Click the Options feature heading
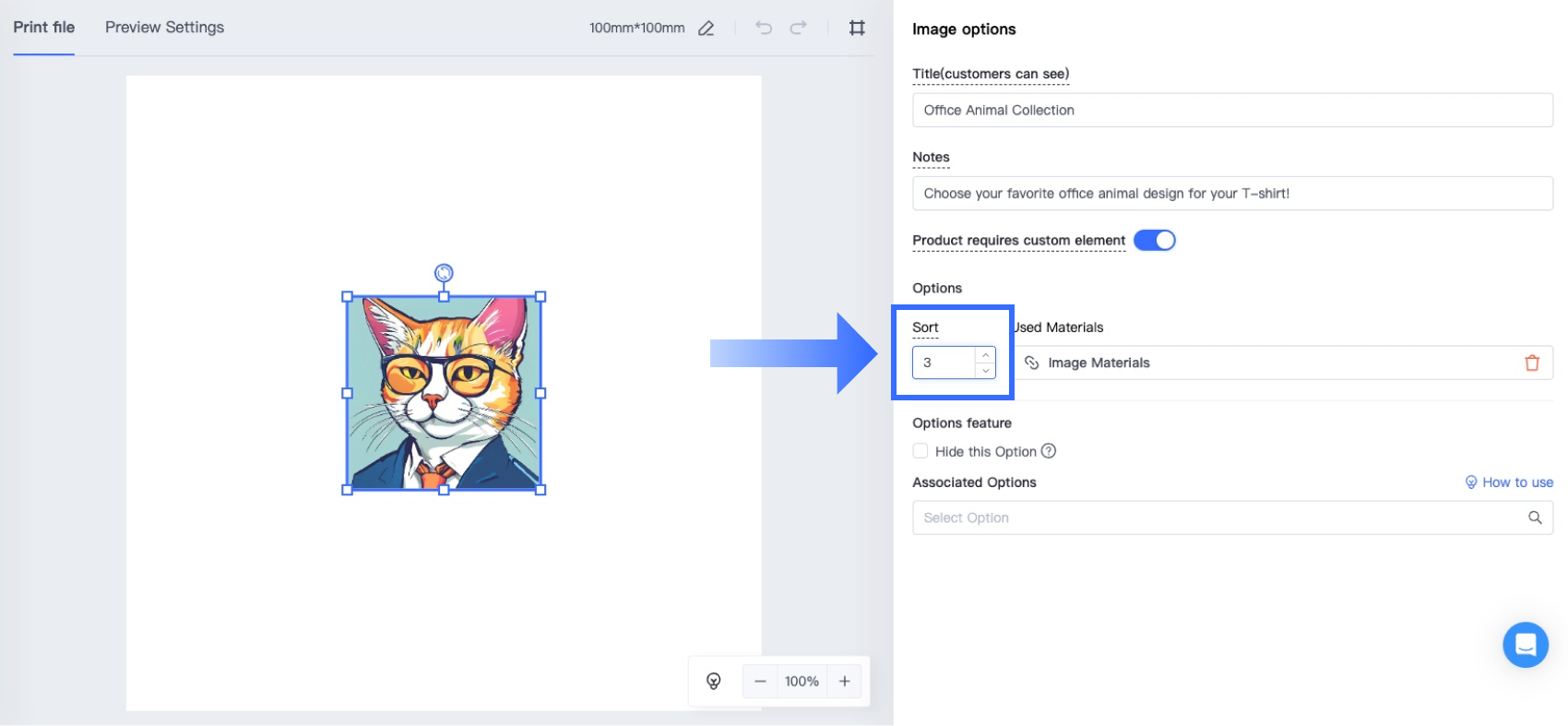This screenshot has height=726, width=1568. coord(962,423)
